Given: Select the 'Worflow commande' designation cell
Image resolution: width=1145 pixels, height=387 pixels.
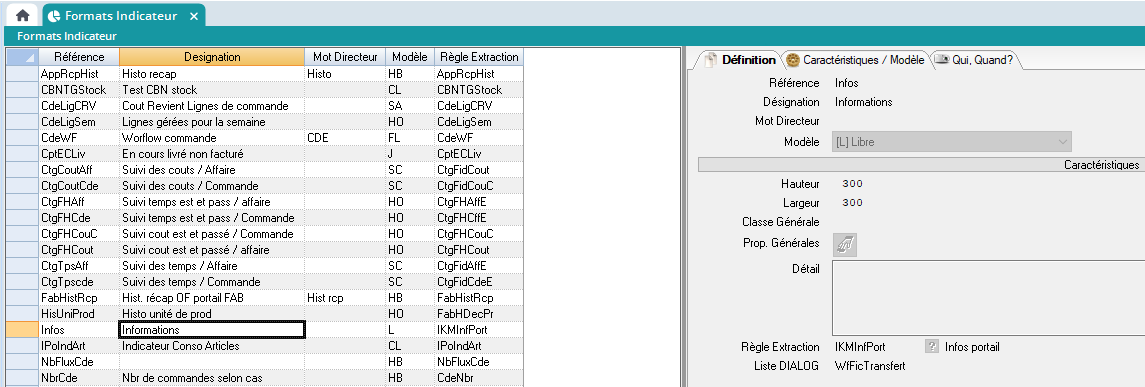Looking at the screenshot, I should pyautogui.click(x=212, y=138).
